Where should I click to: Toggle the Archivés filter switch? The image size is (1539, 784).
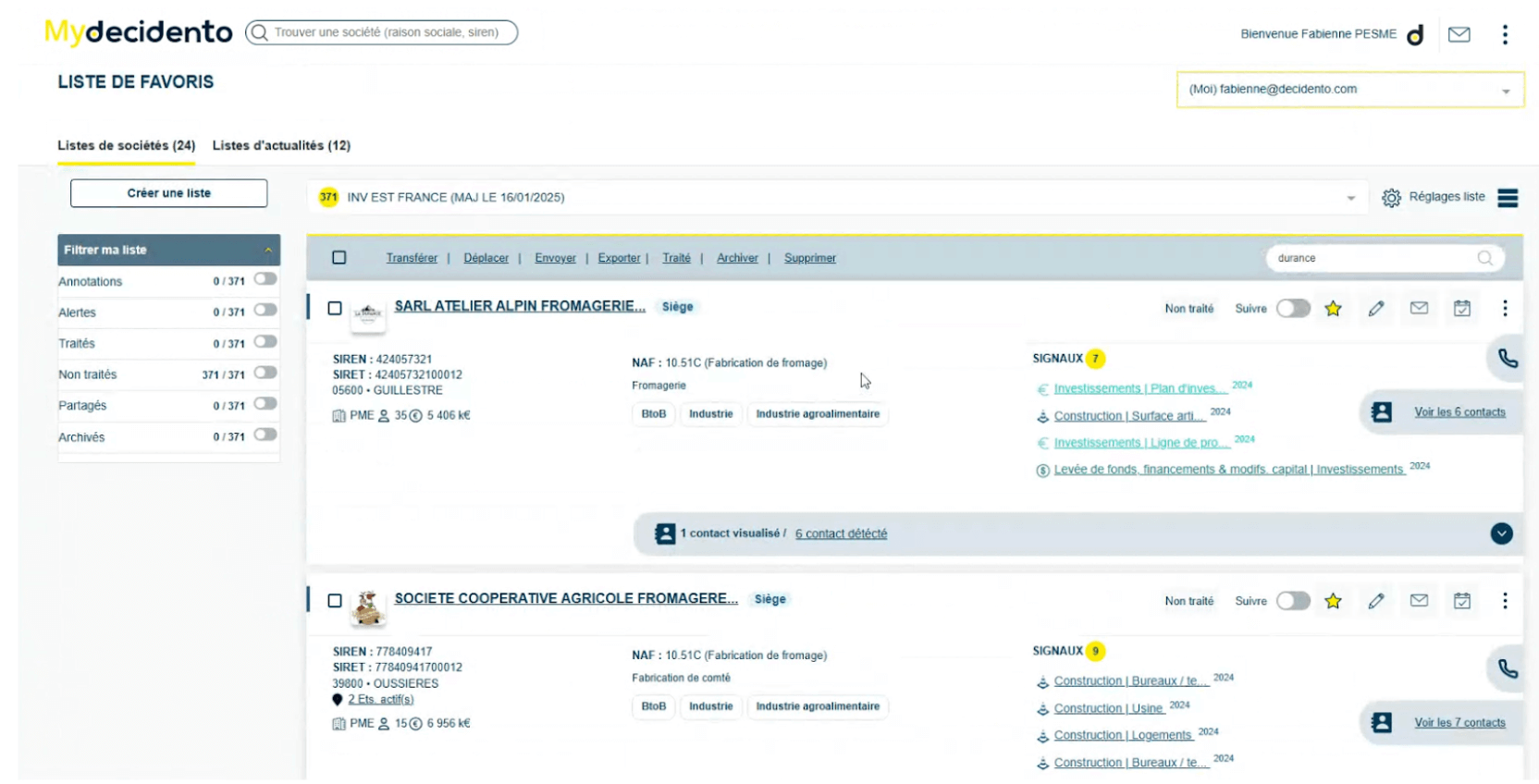tap(265, 435)
